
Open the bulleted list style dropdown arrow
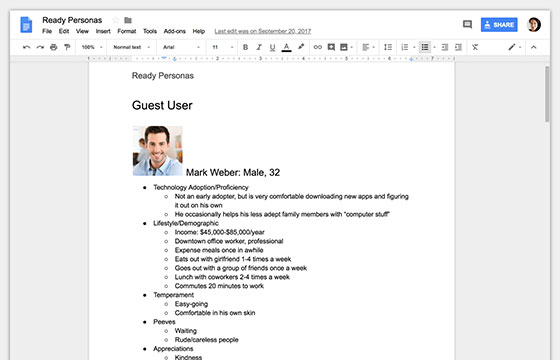(434, 48)
